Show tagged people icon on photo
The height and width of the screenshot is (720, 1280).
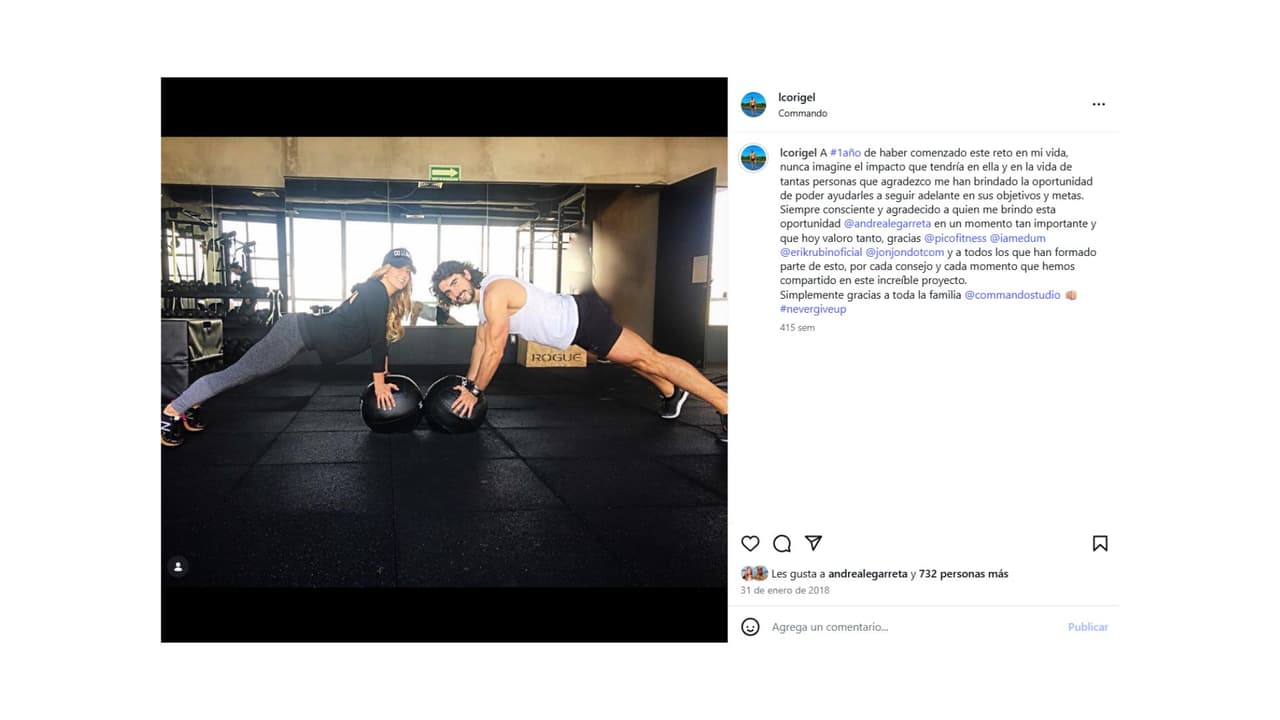(178, 567)
